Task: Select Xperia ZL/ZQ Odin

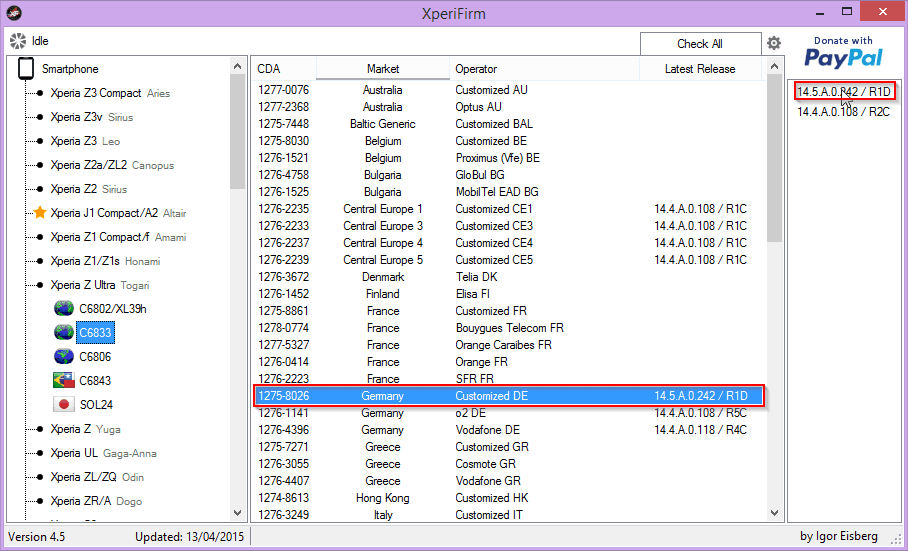Action: pos(97,477)
